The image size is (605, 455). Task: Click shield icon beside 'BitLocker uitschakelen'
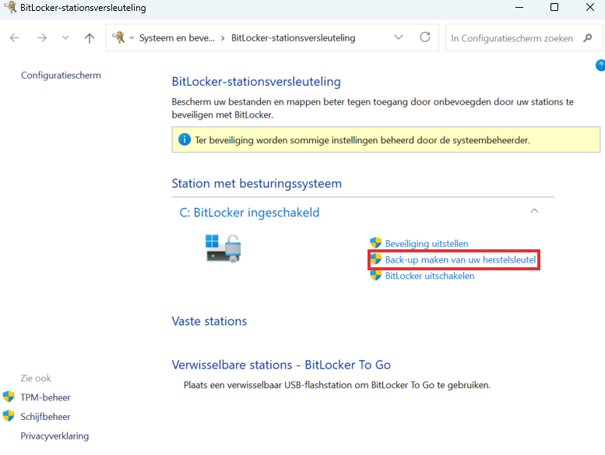(375, 275)
